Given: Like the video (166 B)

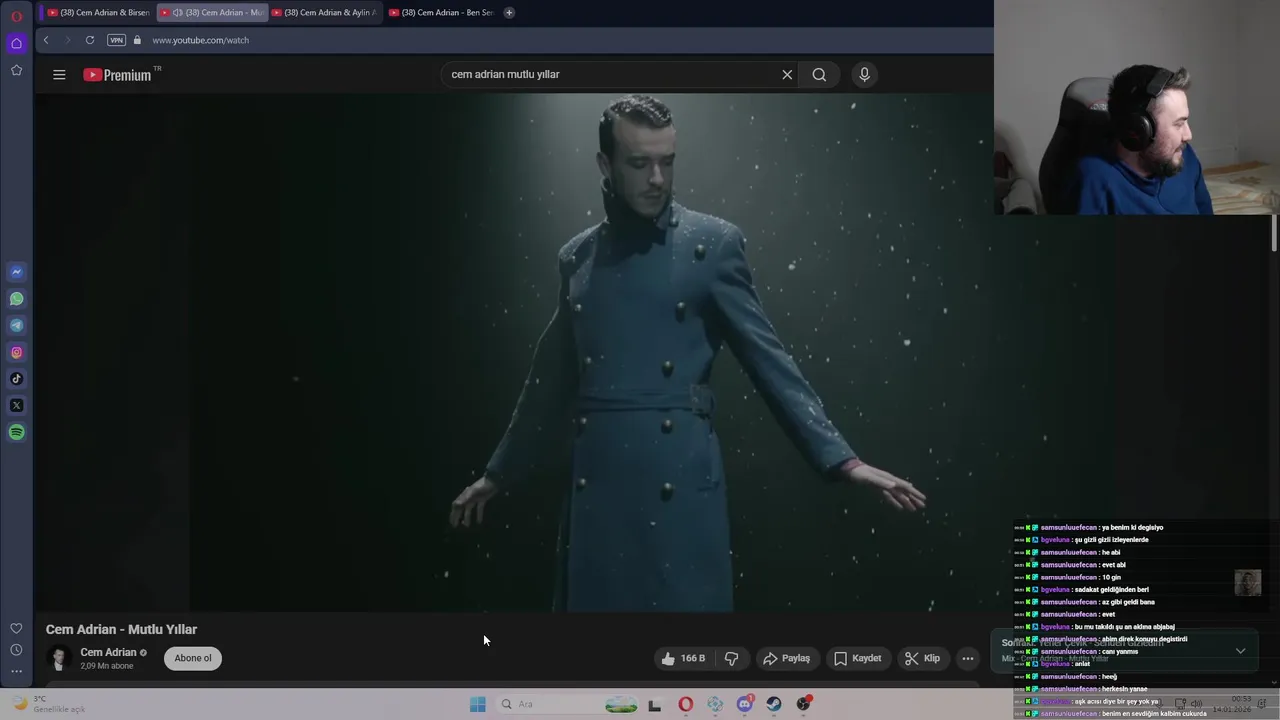Looking at the screenshot, I should pos(685,658).
